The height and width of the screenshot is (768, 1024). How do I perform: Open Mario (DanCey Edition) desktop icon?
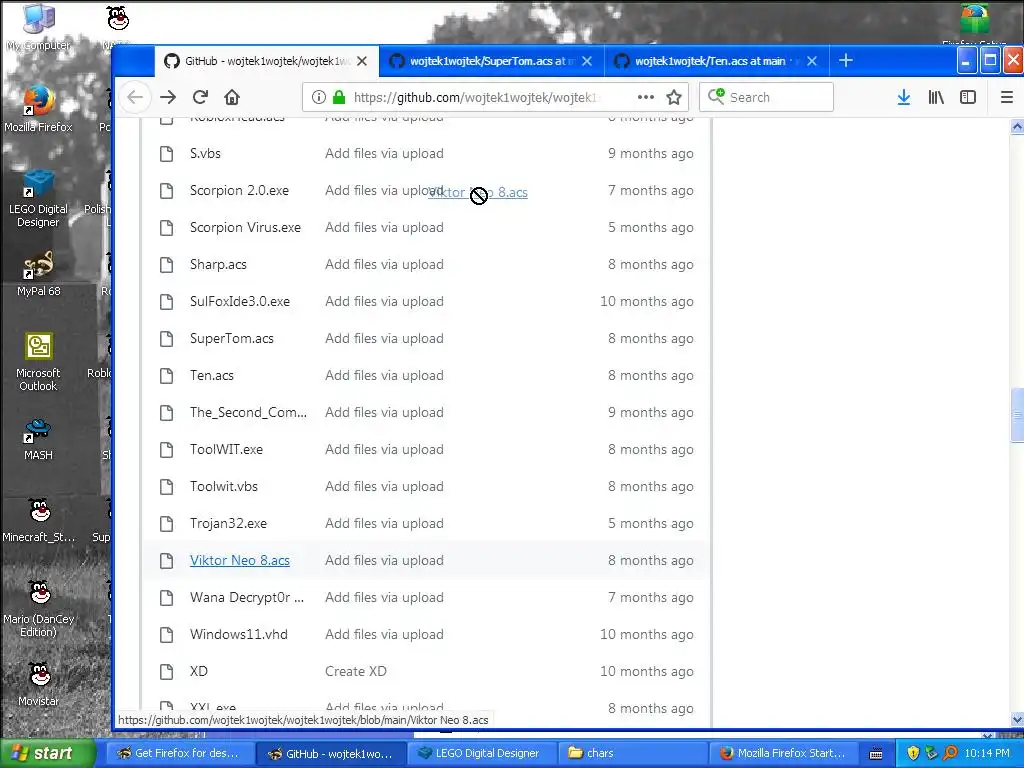pyautogui.click(x=39, y=609)
